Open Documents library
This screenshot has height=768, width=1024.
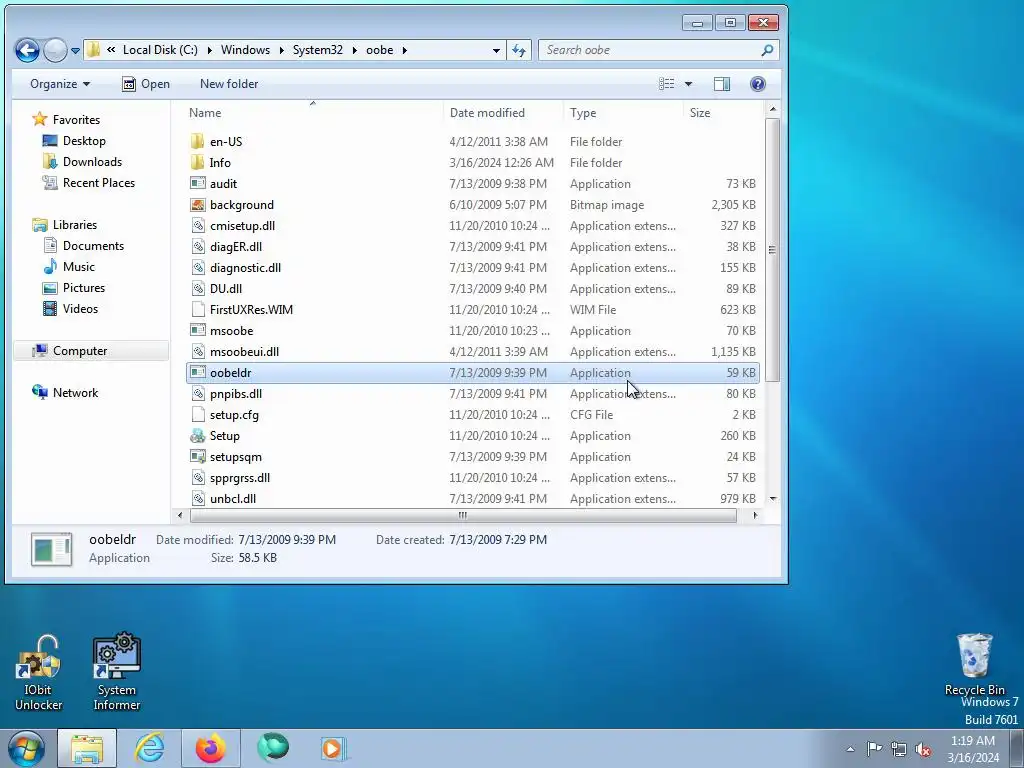tap(93, 246)
